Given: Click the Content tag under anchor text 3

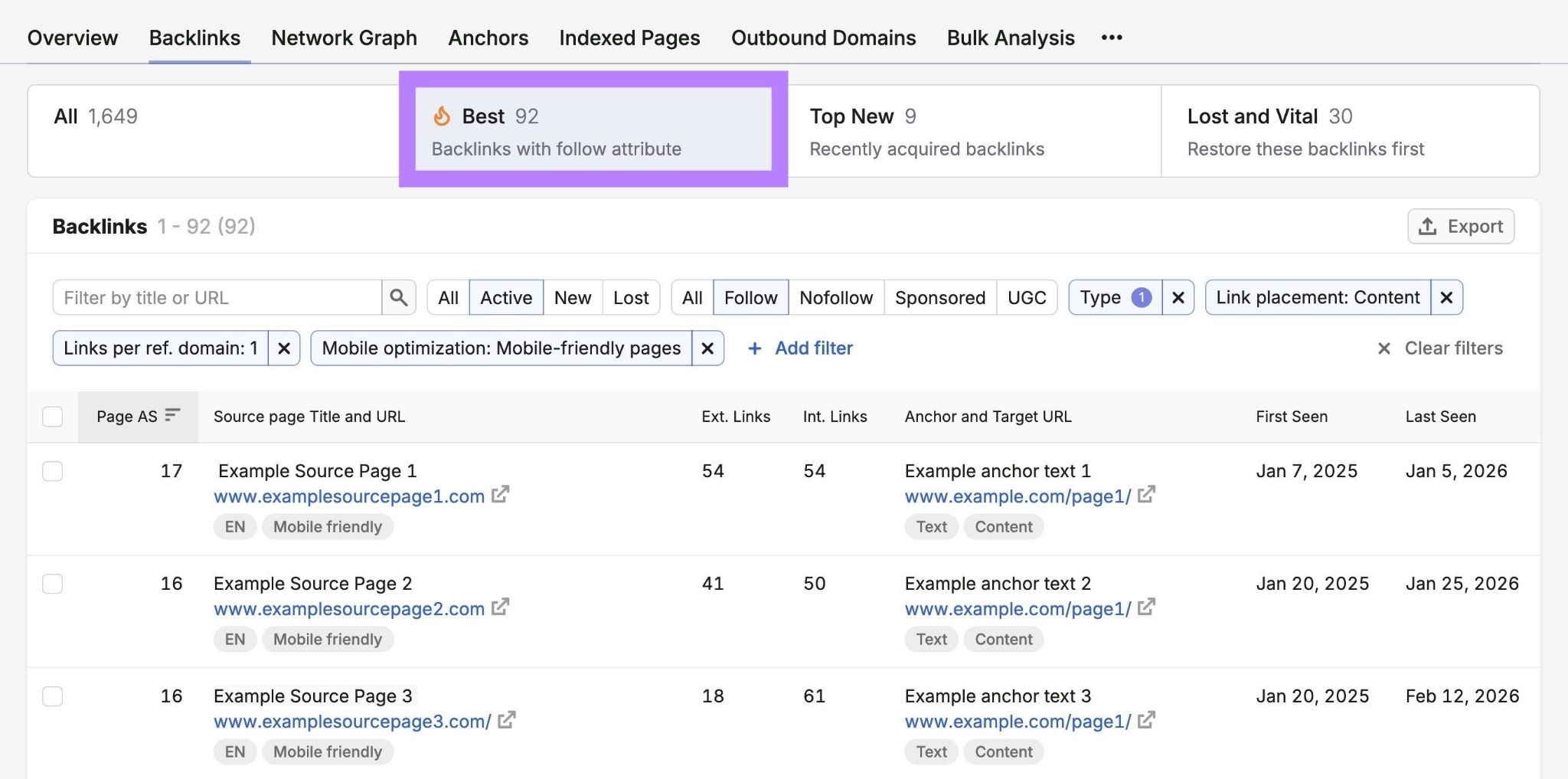Looking at the screenshot, I should (1004, 752).
